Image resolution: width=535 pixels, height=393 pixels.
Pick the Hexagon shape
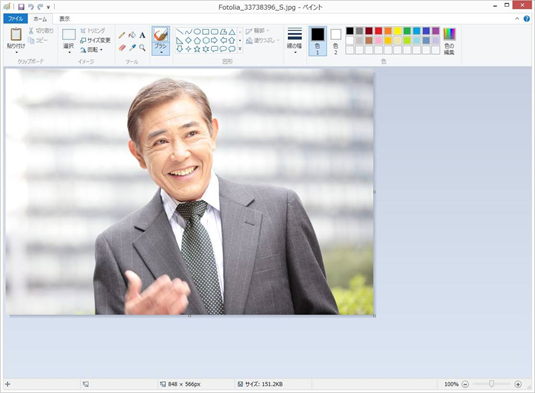[x=206, y=41]
